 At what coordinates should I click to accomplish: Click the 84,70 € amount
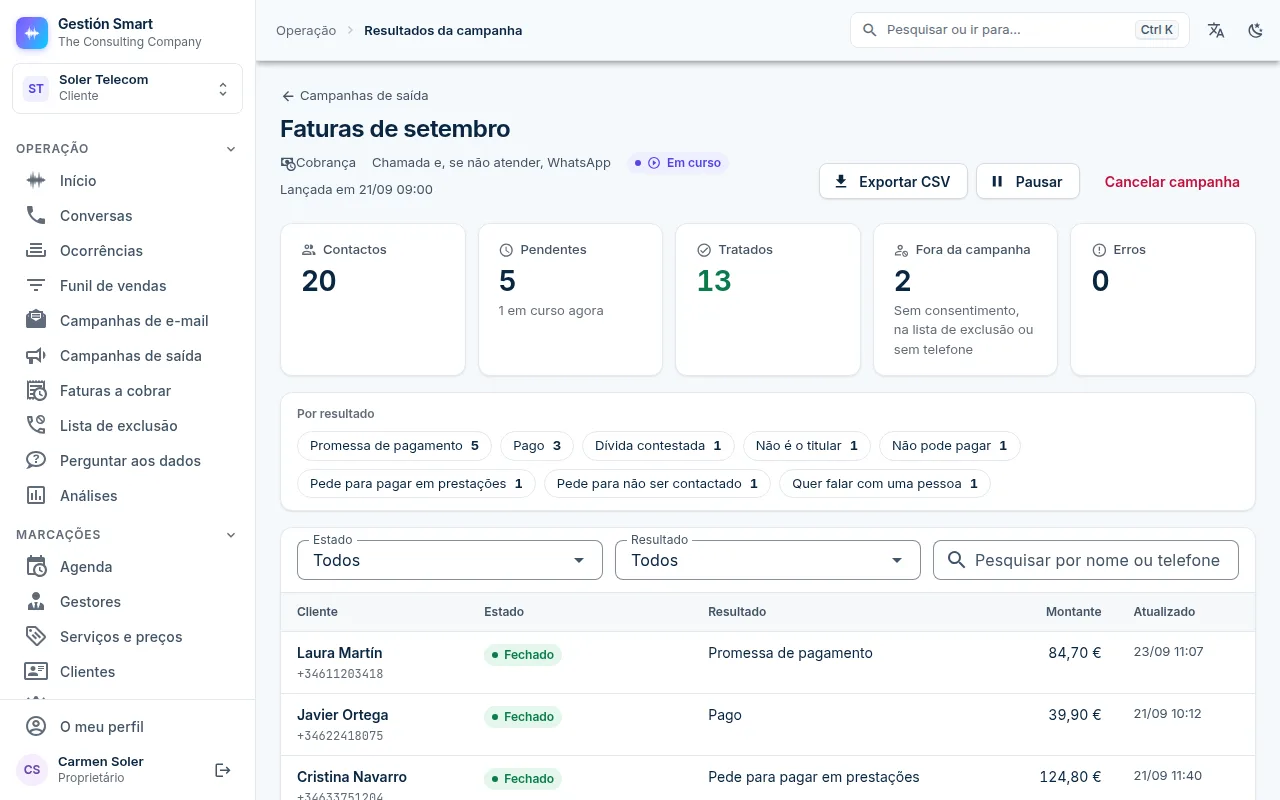coord(1075,653)
